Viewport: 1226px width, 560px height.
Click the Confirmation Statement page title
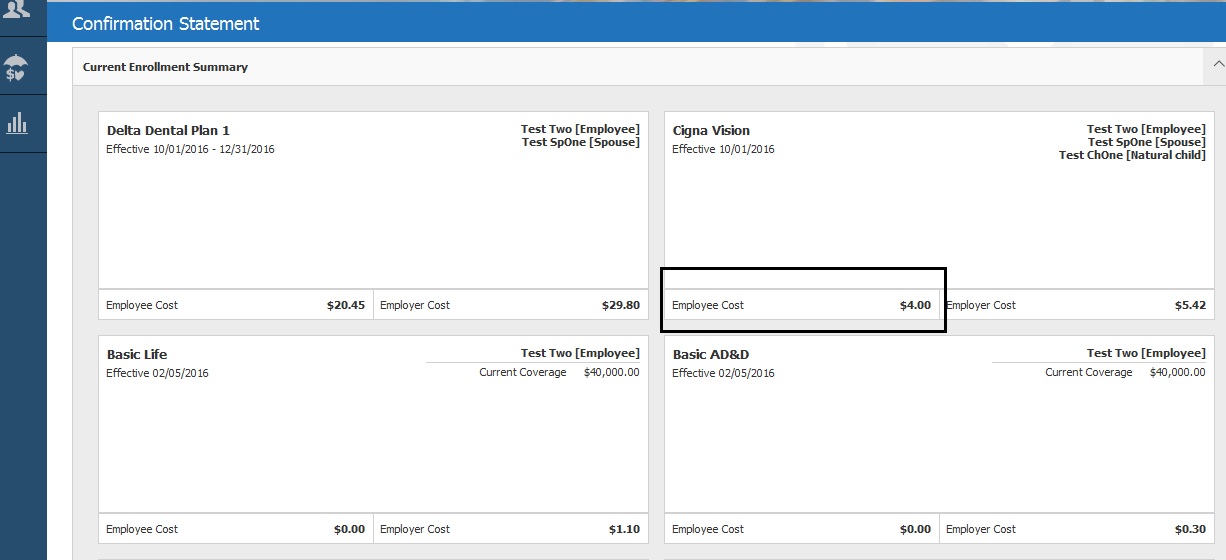coord(166,23)
